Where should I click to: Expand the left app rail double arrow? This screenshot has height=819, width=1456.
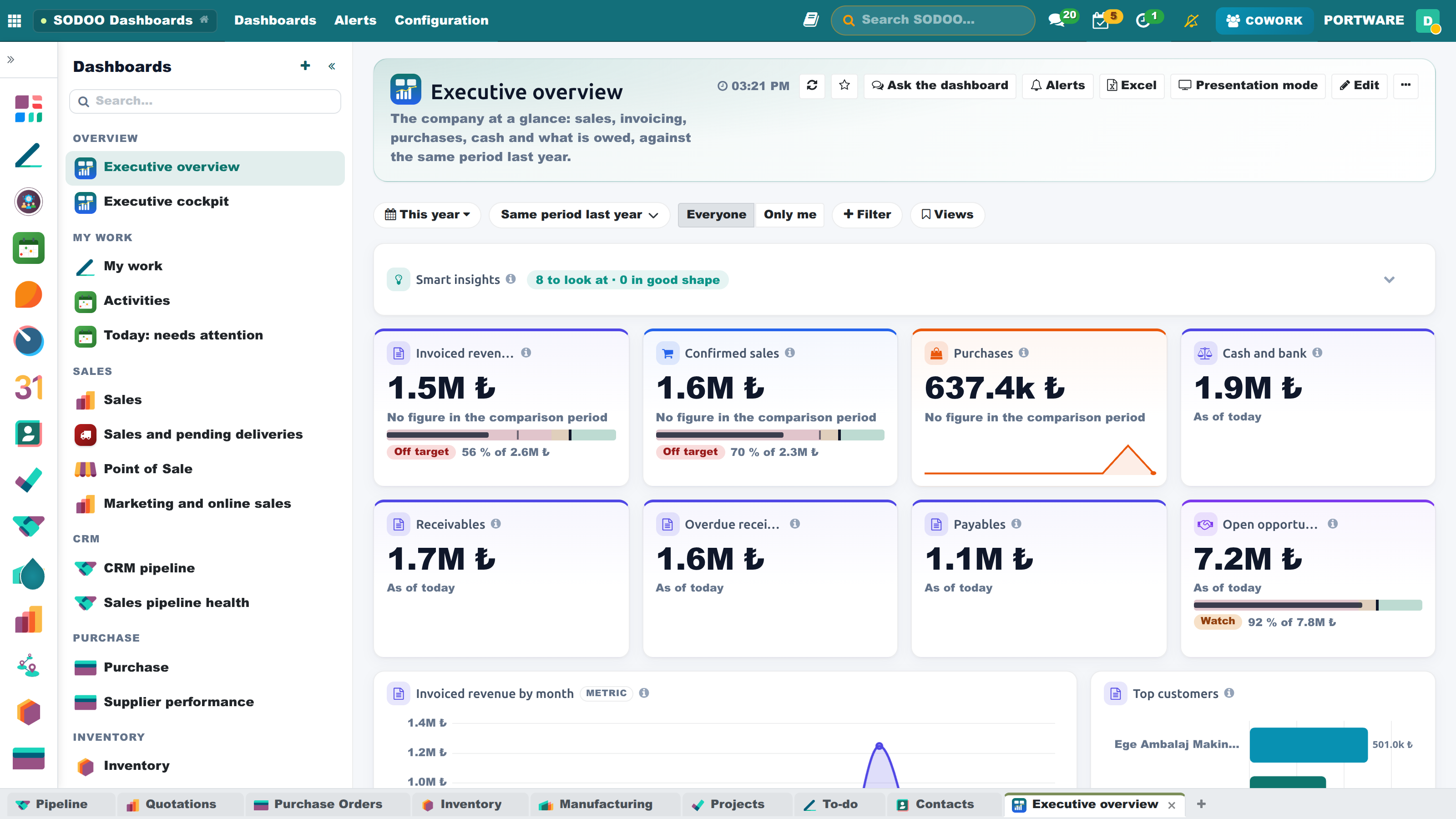coord(11,59)
